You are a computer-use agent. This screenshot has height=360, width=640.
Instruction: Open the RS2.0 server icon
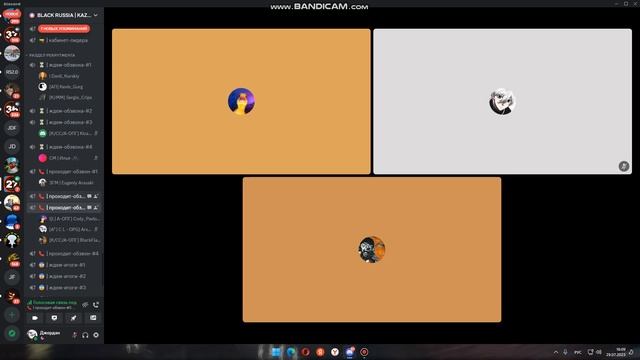(12, 72)
